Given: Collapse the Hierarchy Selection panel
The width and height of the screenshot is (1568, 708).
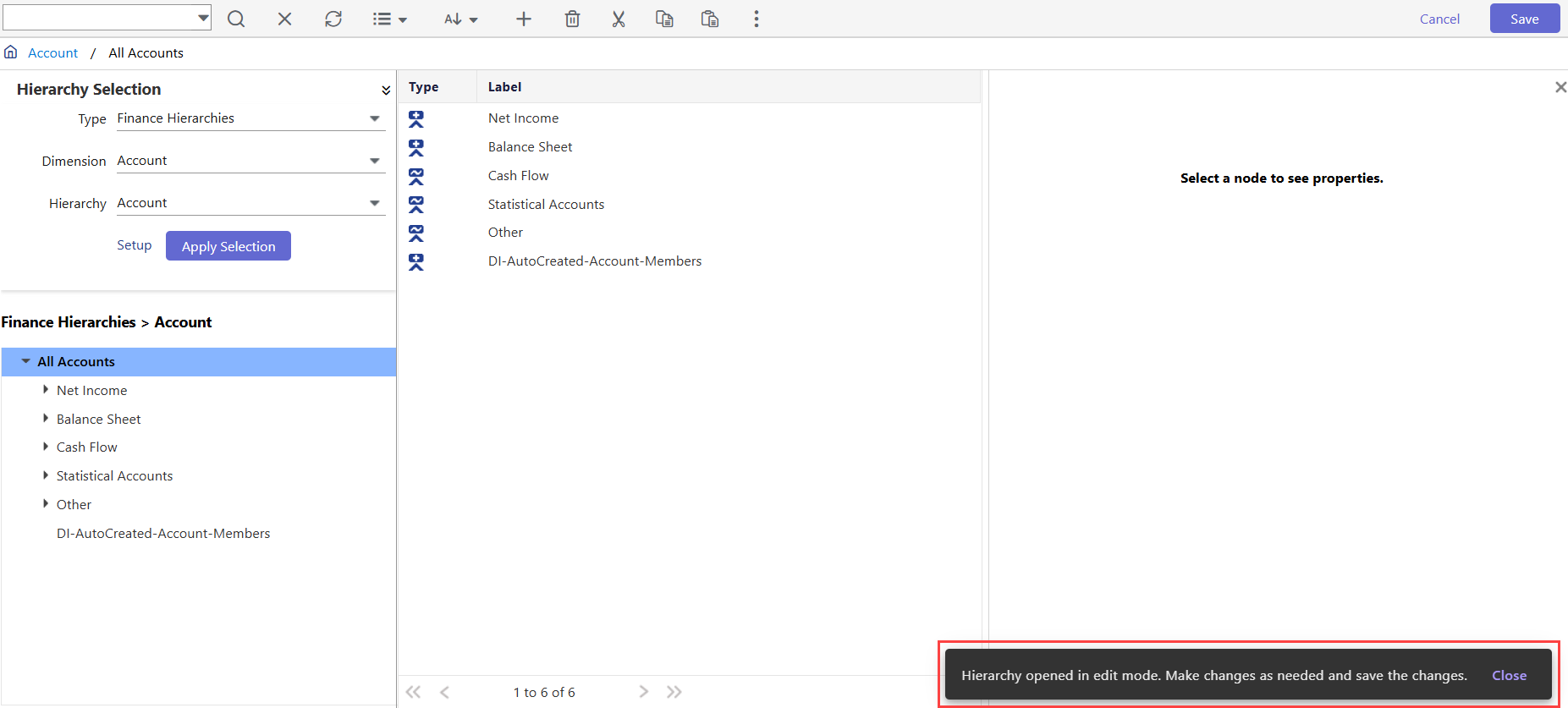Looking at the screenshot, I should 386,90.
